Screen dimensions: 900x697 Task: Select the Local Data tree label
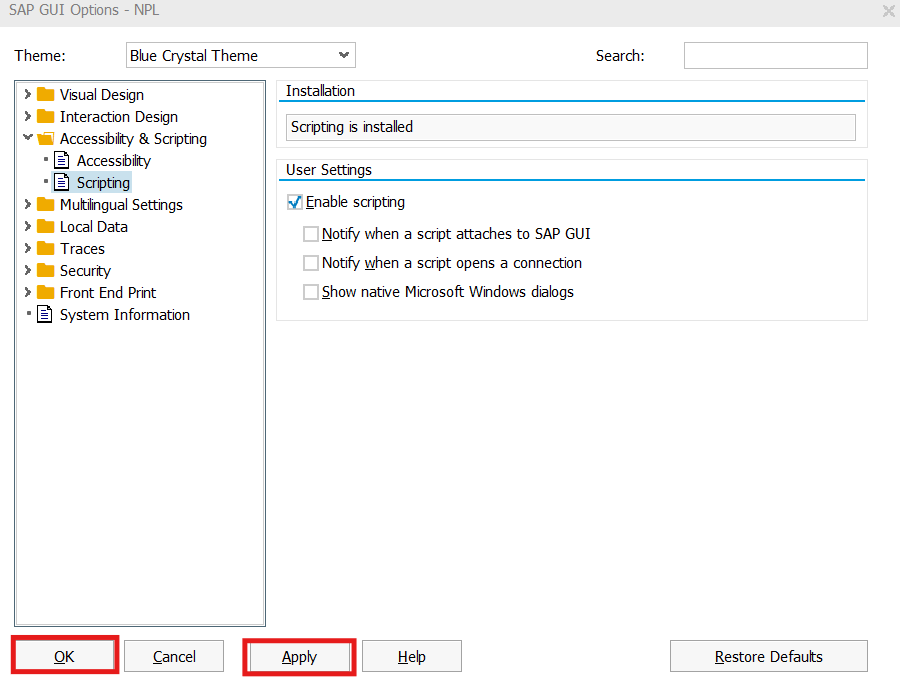pos(94,227)
